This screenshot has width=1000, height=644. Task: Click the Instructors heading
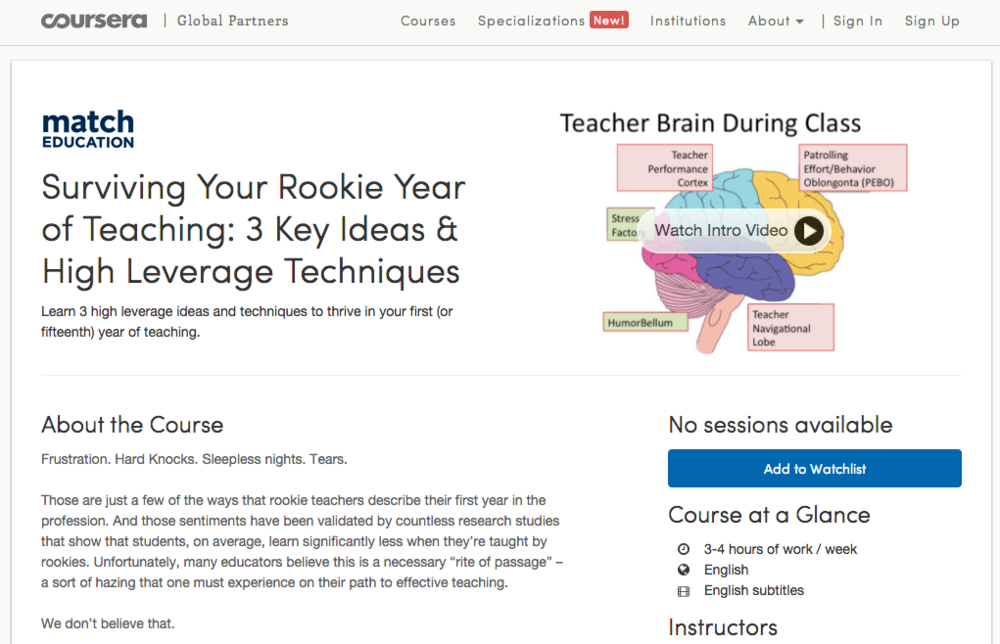[723, 627]
